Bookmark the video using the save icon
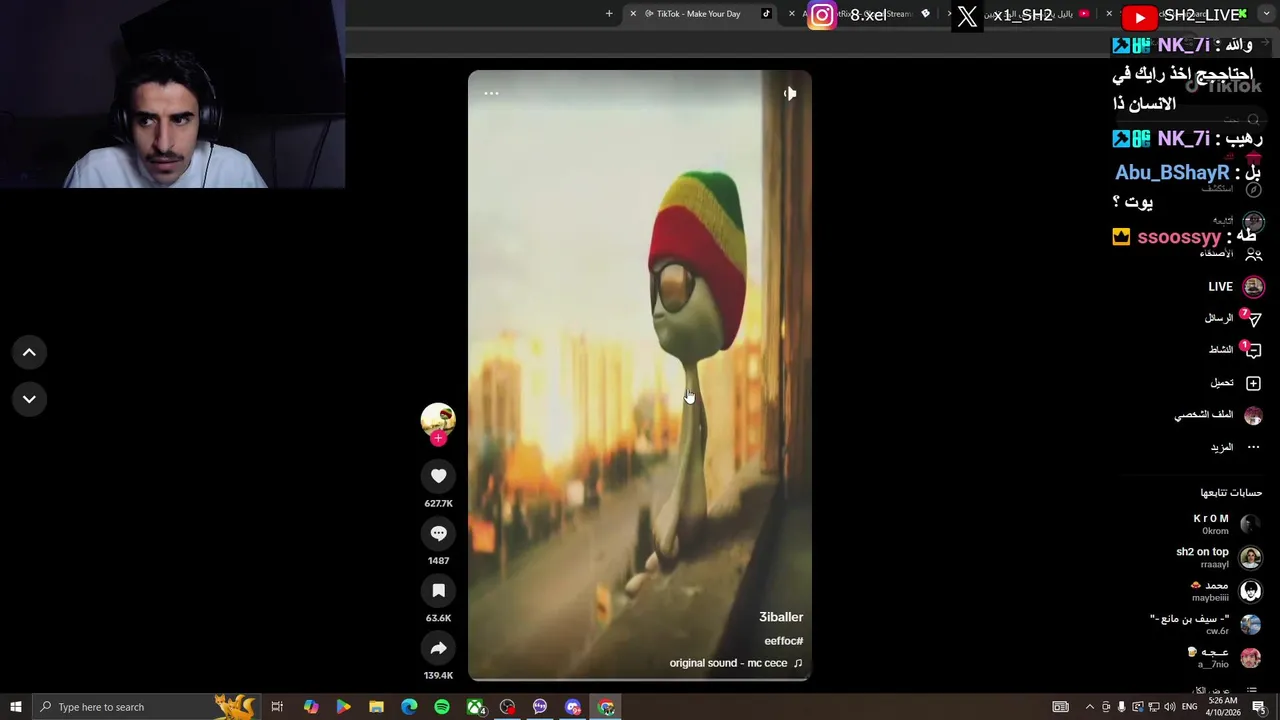This screenshot has width=1280, height=720. tap(438, 591)
